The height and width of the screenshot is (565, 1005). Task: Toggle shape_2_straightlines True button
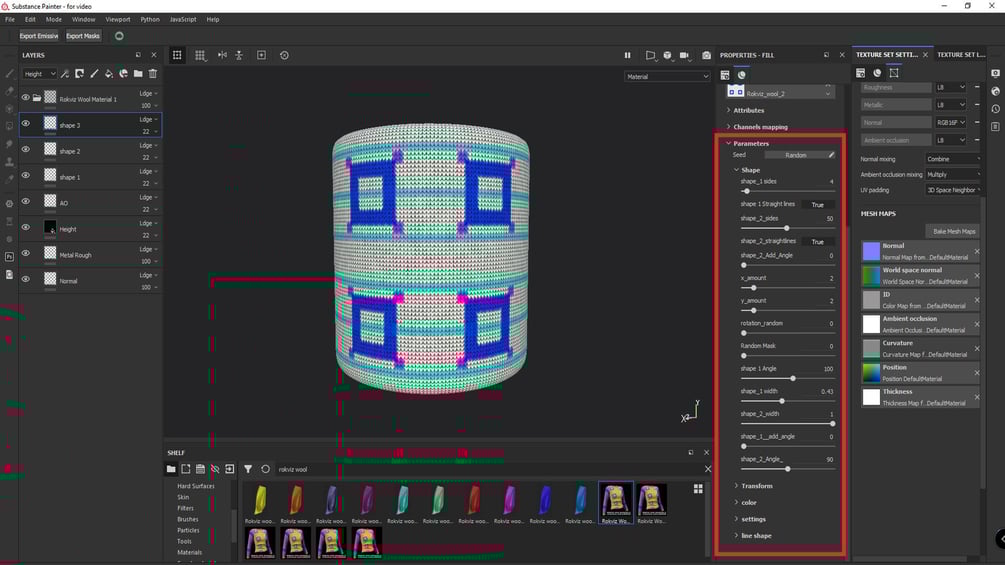818,242
